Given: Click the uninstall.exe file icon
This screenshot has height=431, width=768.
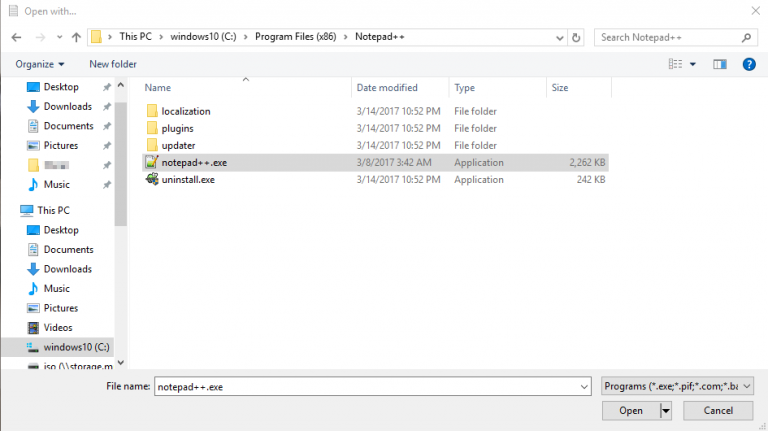Looking at the screenshot, I should pyautogui.click(x=151, y=180).
